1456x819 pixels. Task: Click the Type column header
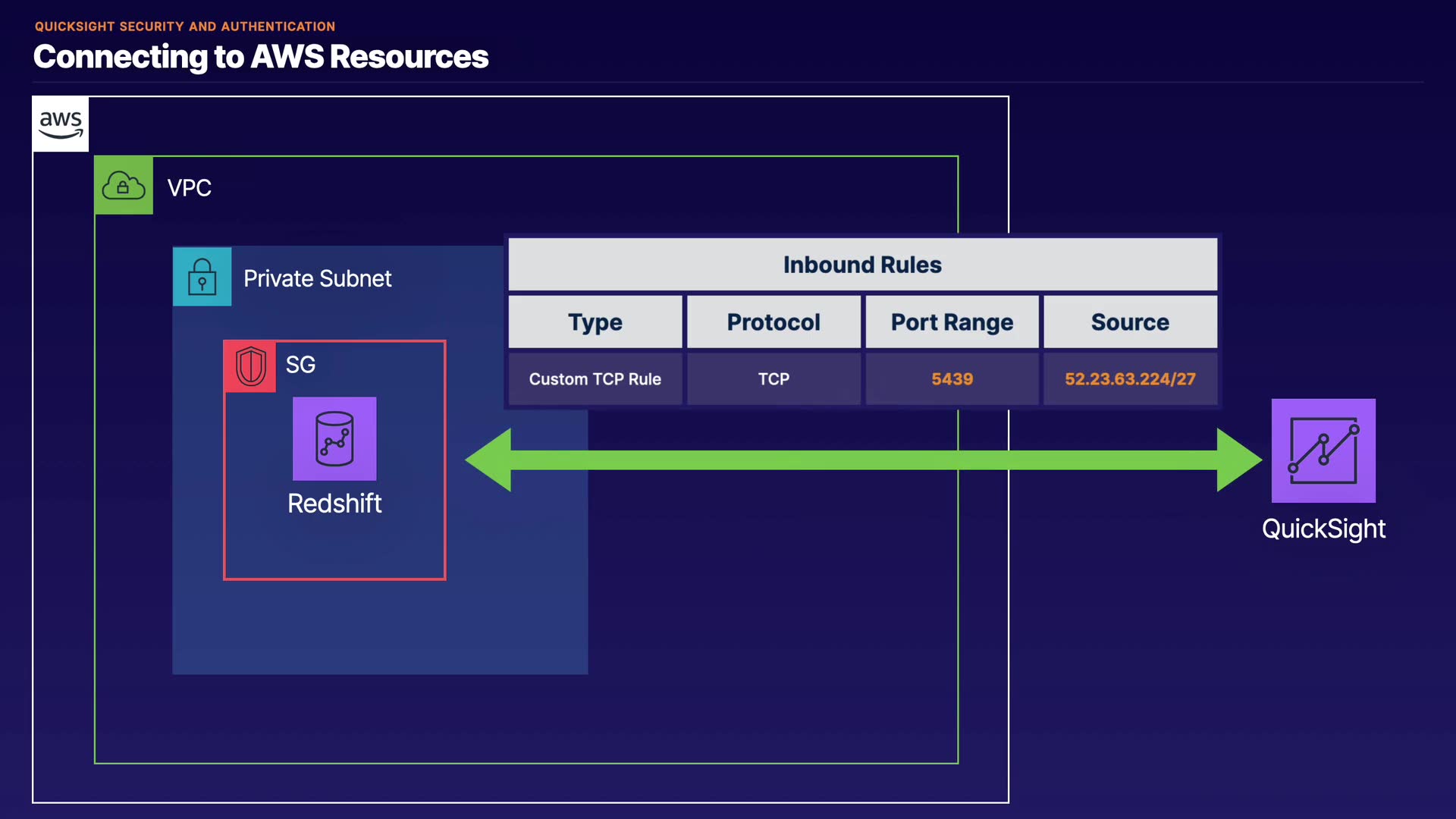click(595, 322)
